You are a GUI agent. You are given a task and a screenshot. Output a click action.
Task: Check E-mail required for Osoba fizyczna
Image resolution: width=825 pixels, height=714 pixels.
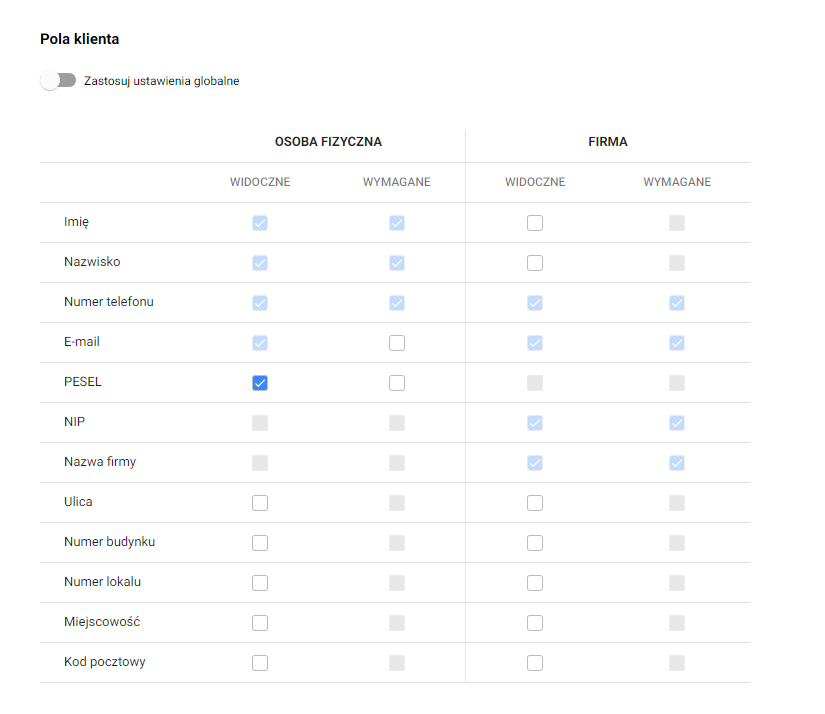pos(397,342)
